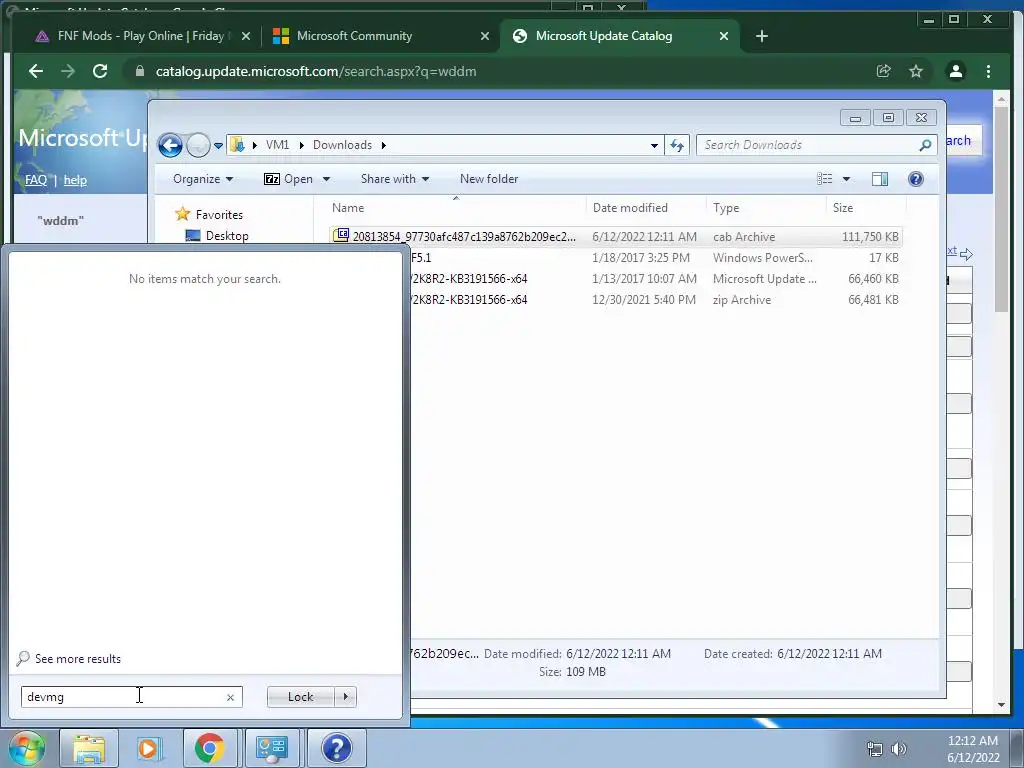
Task: Click the Lock button in Start menu
Action: coord(300,697)
